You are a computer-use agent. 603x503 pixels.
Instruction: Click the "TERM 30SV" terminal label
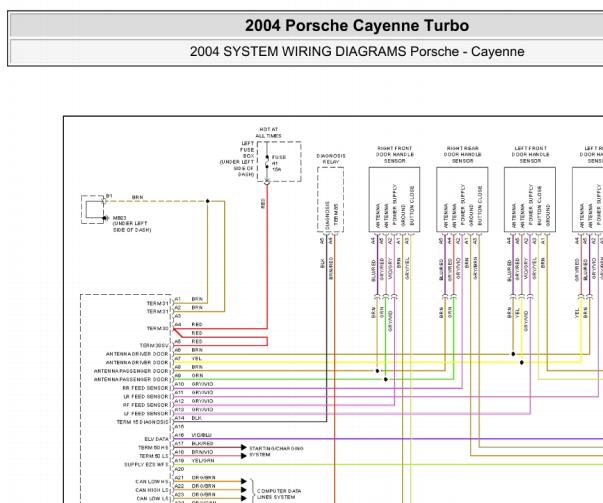(x=154, y=345)
